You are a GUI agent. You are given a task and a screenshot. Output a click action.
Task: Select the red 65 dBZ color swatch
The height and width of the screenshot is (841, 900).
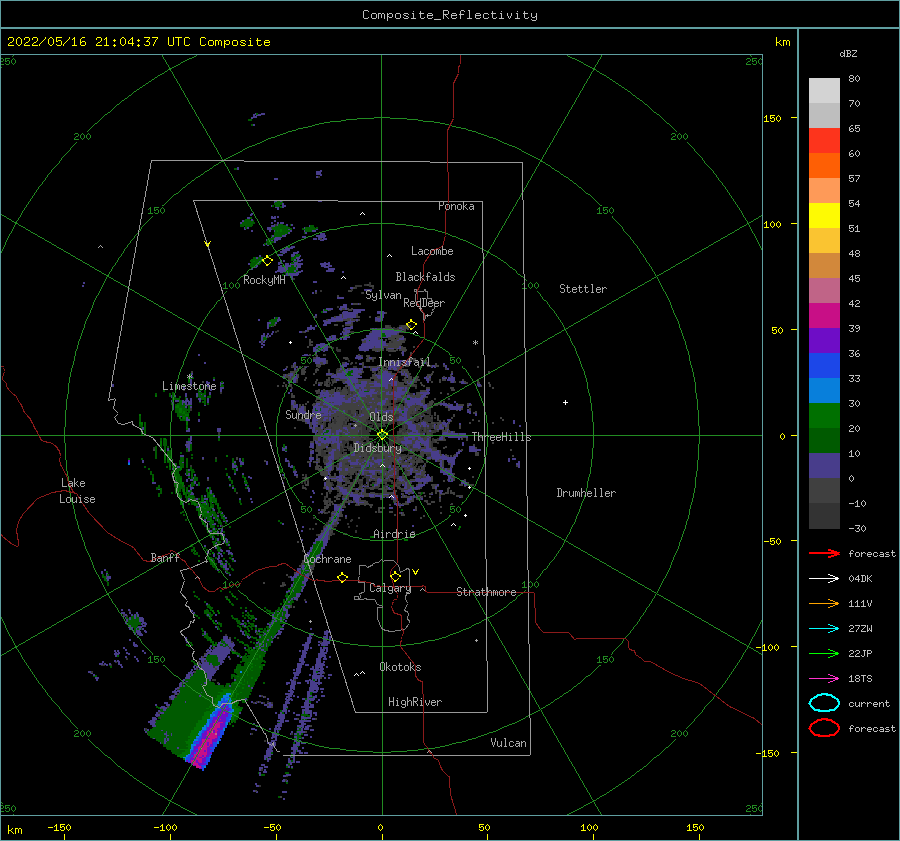824,141
